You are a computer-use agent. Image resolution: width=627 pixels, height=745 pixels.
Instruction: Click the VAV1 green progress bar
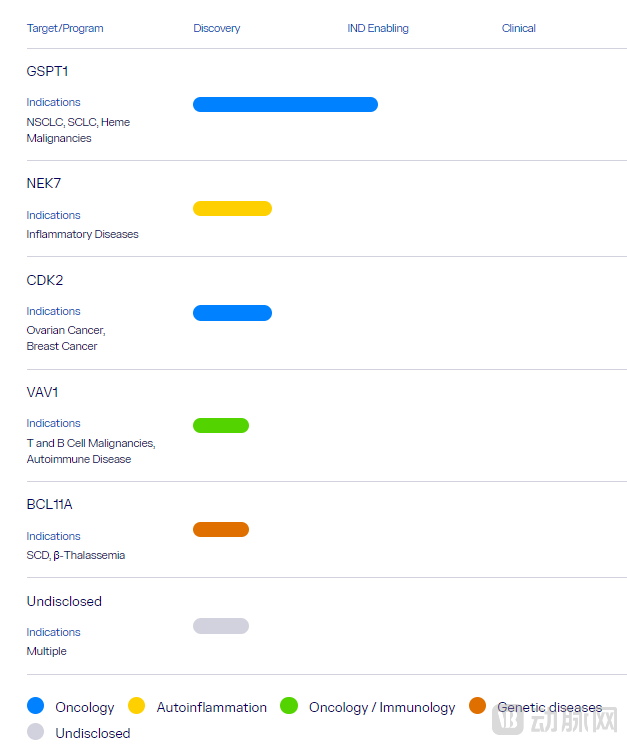tap(221, 426)
